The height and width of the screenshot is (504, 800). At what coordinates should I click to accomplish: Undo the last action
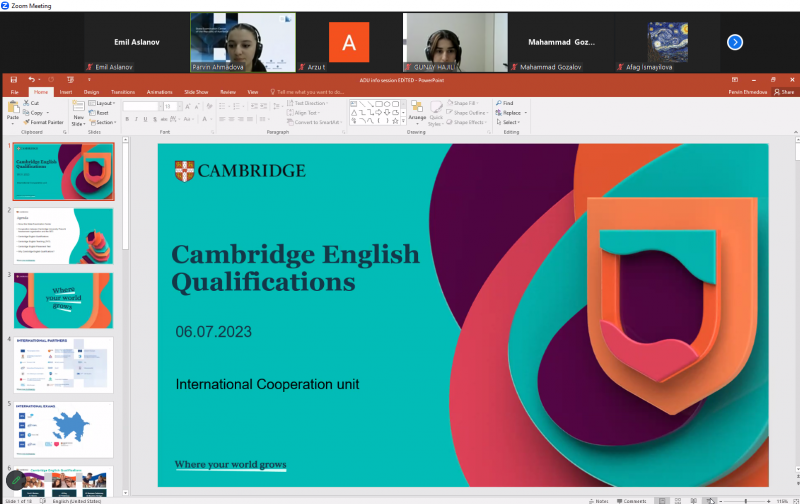(x=32, y=80)
